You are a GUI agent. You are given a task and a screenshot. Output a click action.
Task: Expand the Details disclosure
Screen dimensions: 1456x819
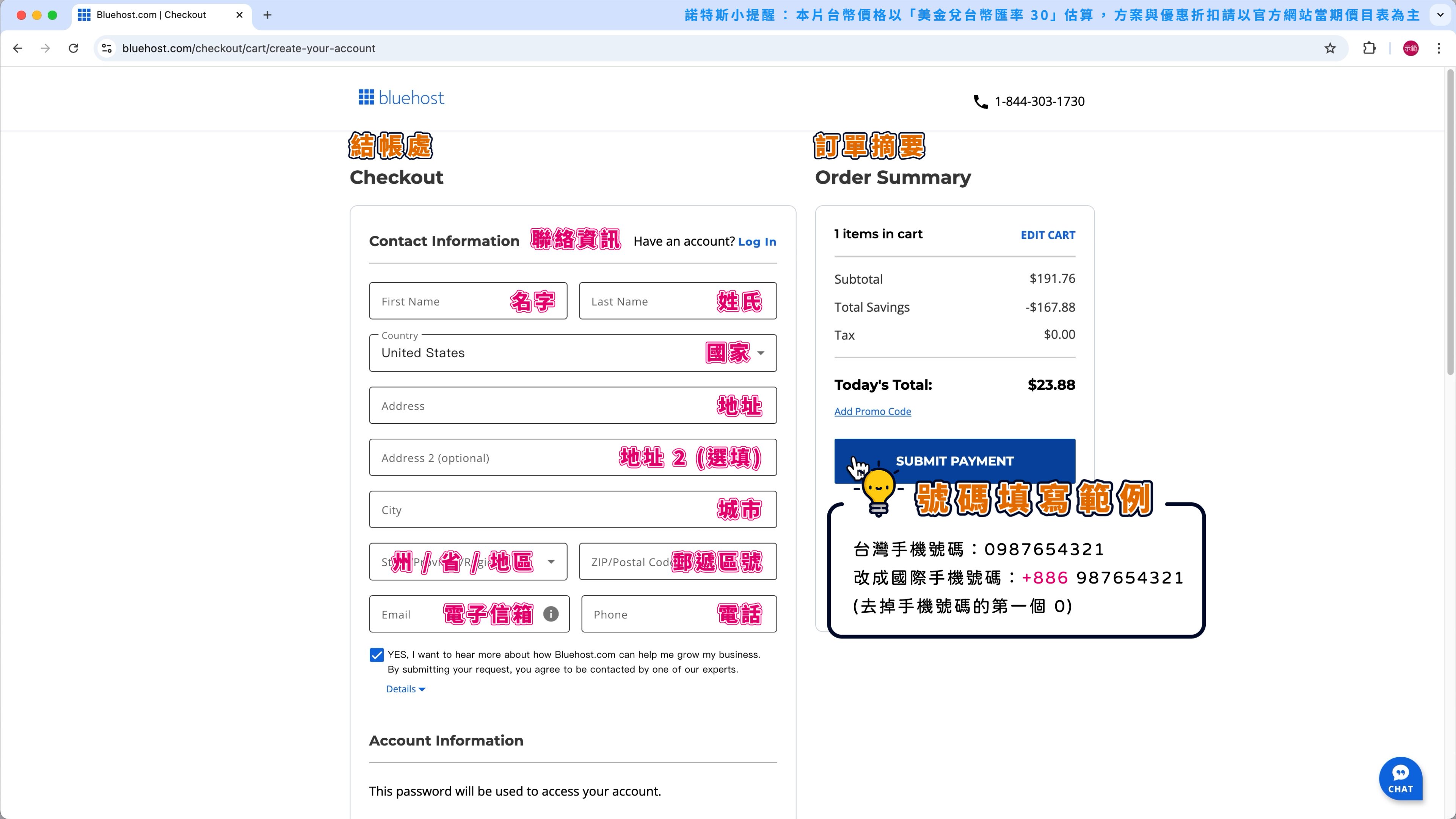tap(405, 689)
